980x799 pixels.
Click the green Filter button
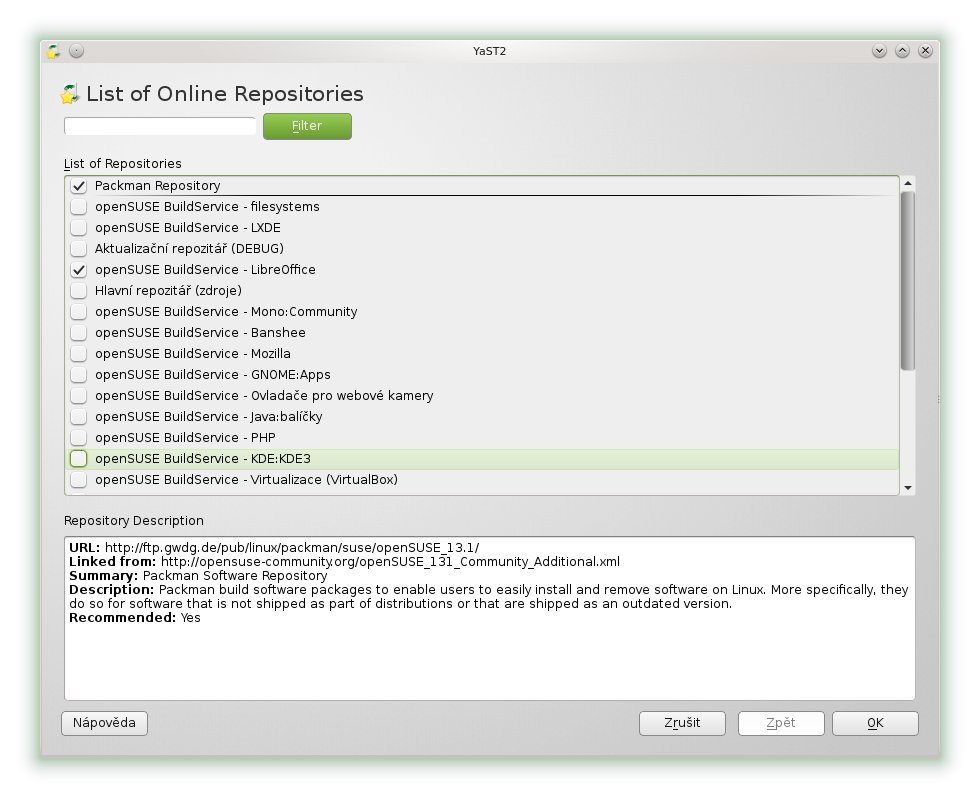[307, 126]
